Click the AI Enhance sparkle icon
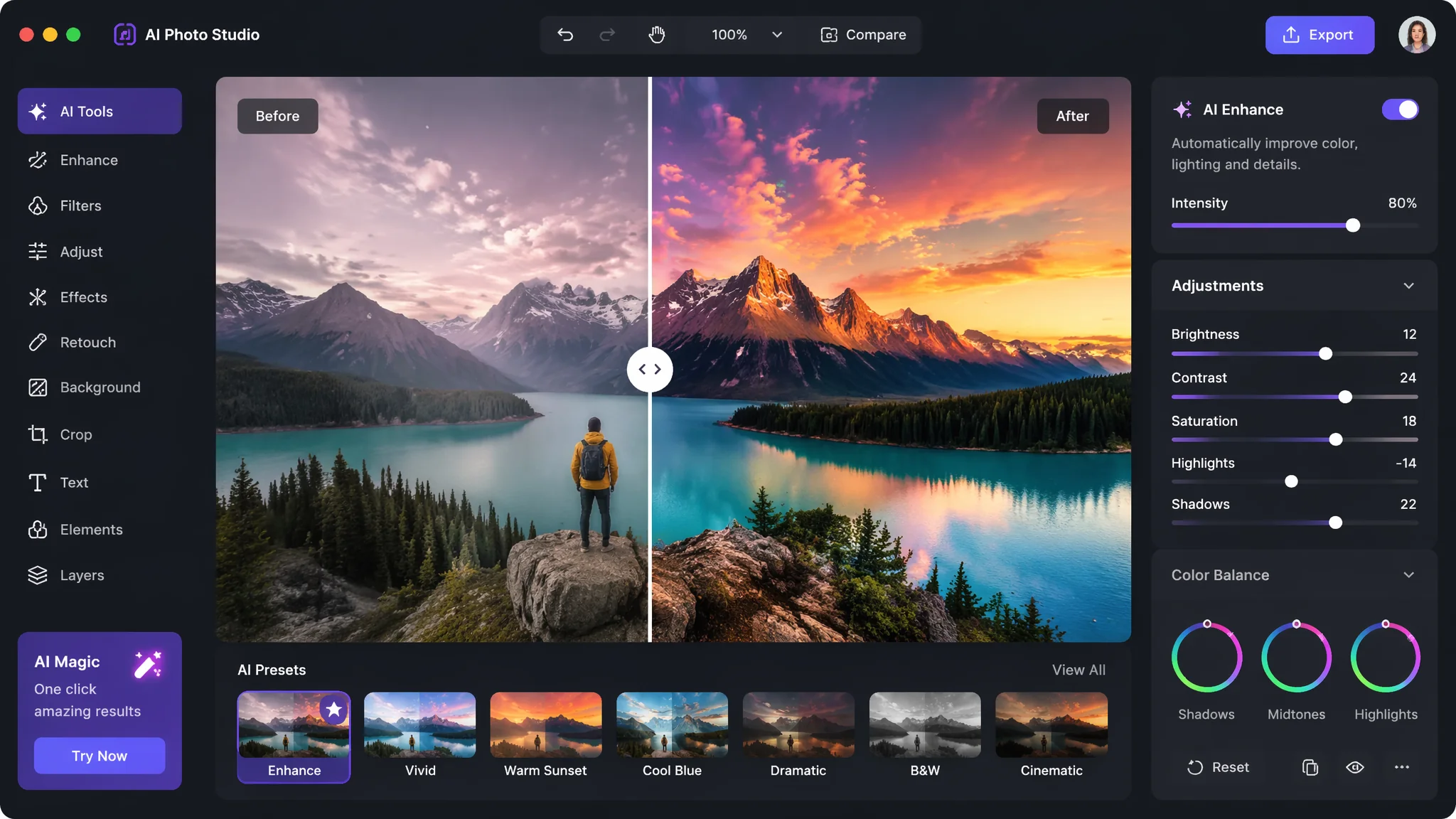 coord(1182,109)
